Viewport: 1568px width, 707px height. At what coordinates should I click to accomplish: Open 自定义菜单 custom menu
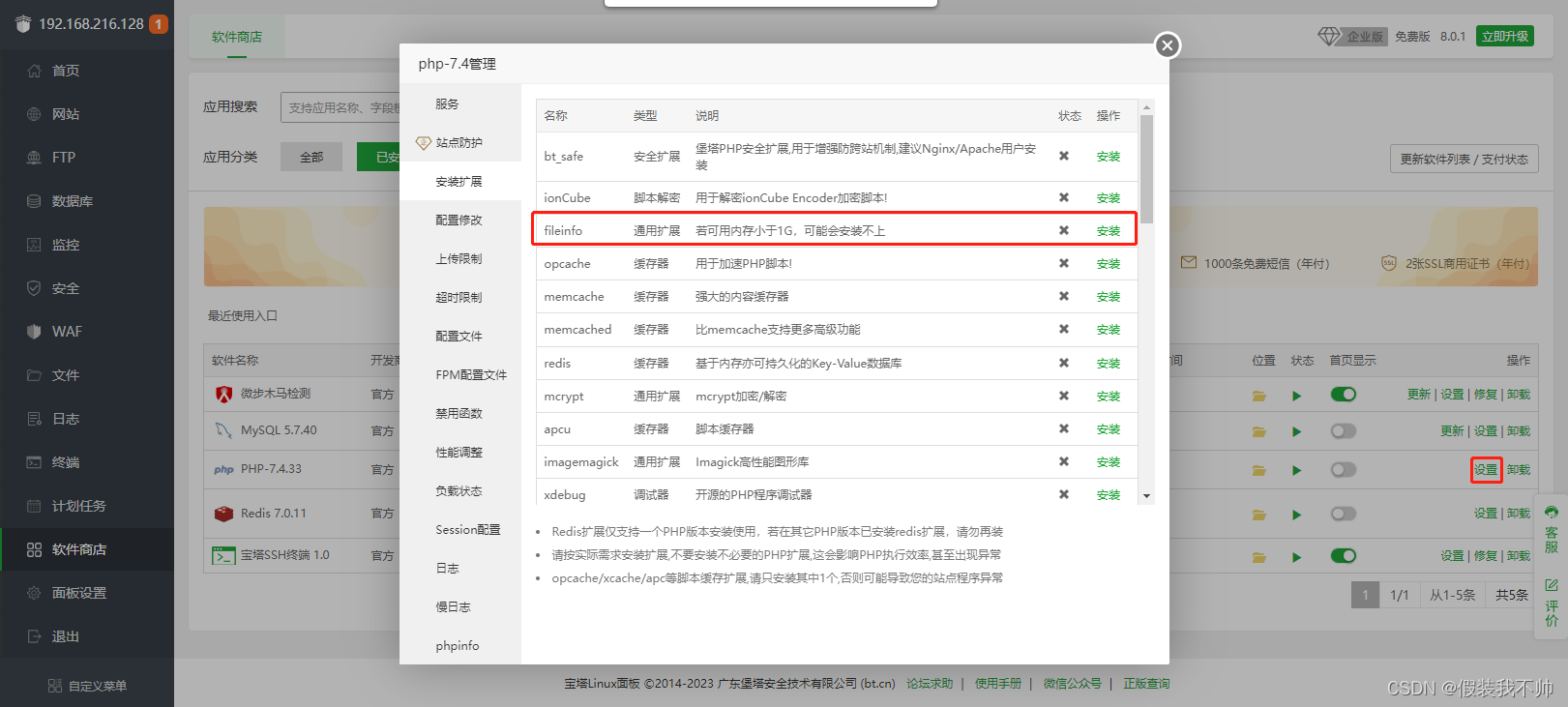click(87, 686)
